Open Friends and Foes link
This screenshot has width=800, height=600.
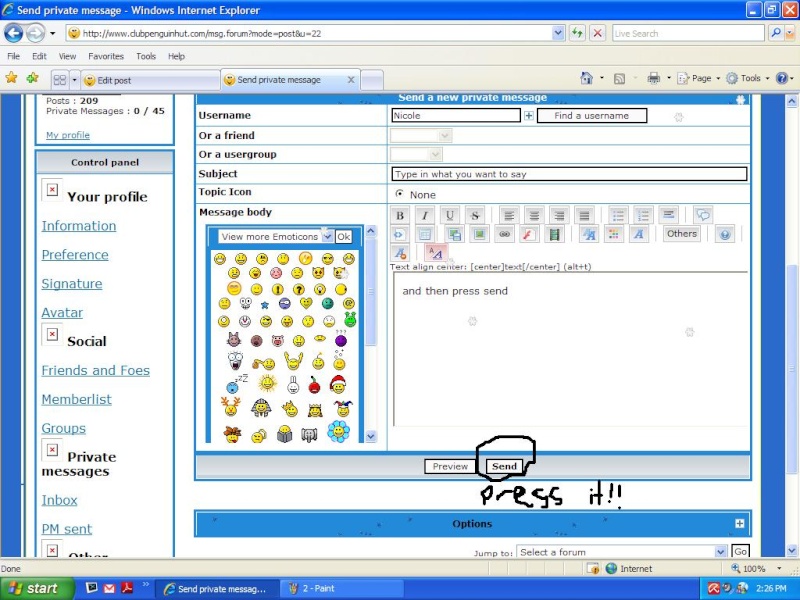pos(95,370)
